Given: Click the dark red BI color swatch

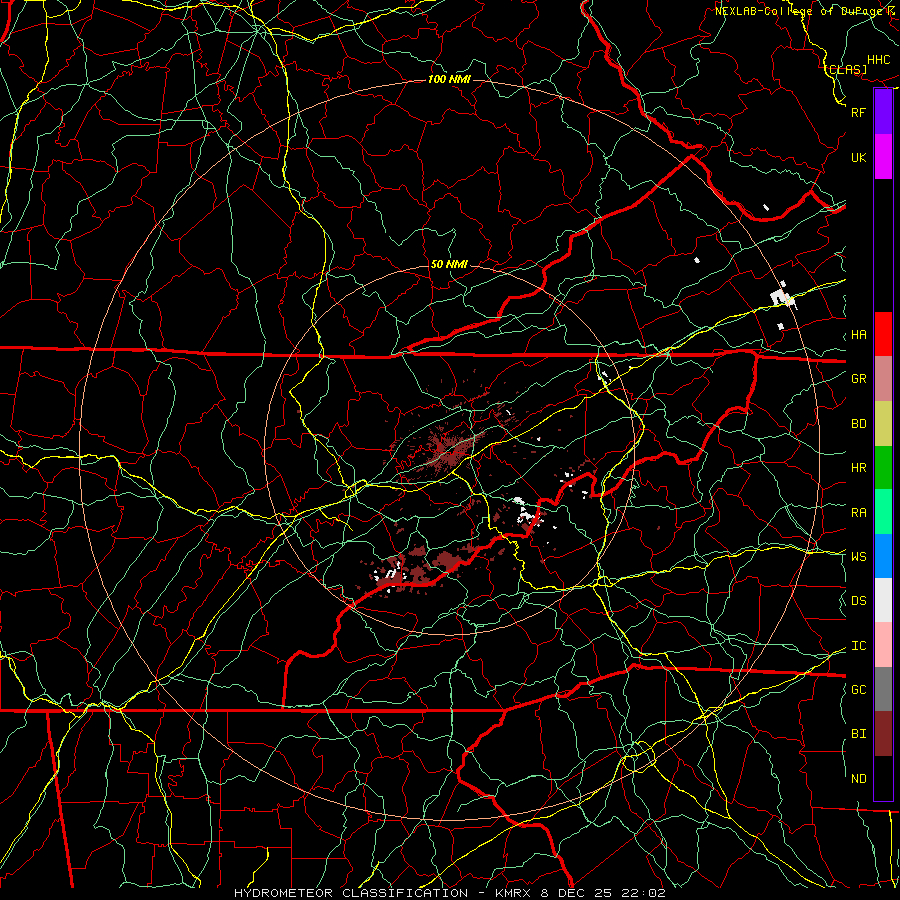Looking at the screenshot, I should (x=883, y=734).
